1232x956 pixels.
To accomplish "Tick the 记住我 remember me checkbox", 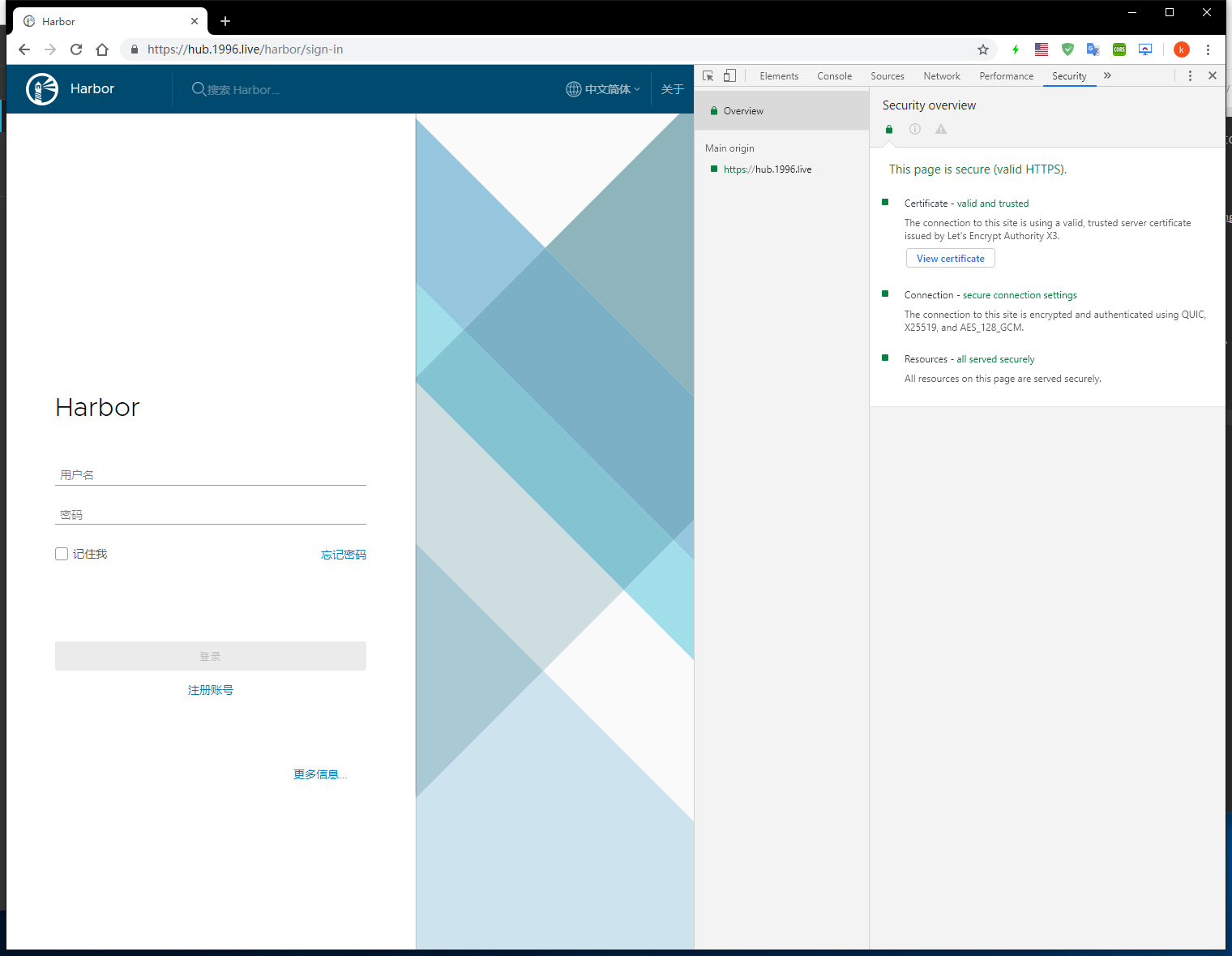I will [x=62, y=554].
